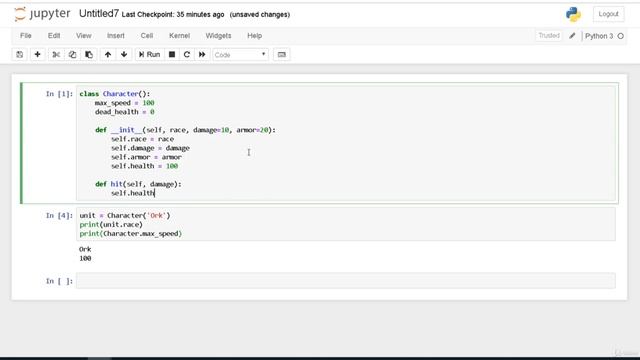Open the Cell menu

pos(147,36)
